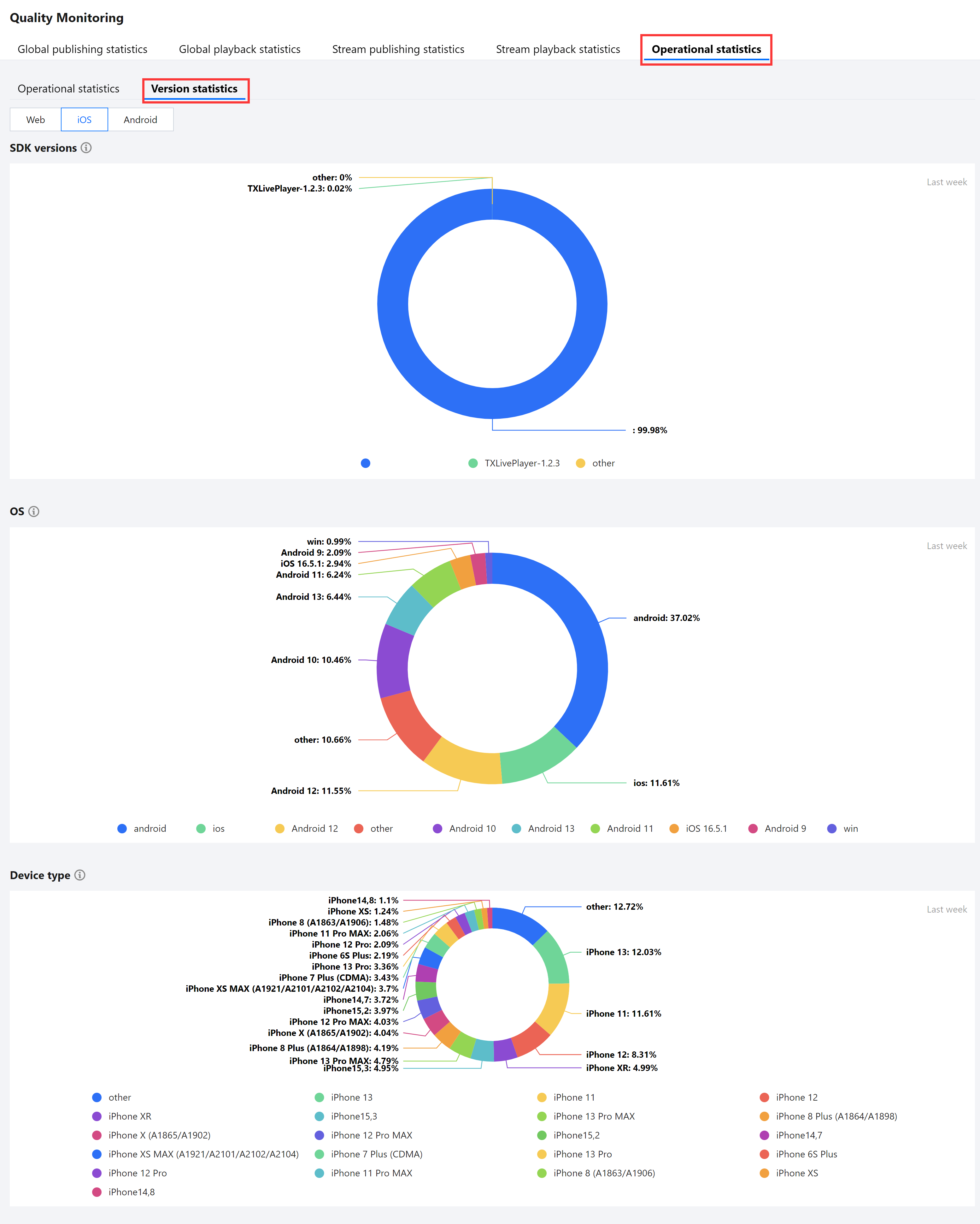This screenshot has height=1224, width=980.
Task: Click the info icon beside SDK versions
Action: tap(86, 148)
